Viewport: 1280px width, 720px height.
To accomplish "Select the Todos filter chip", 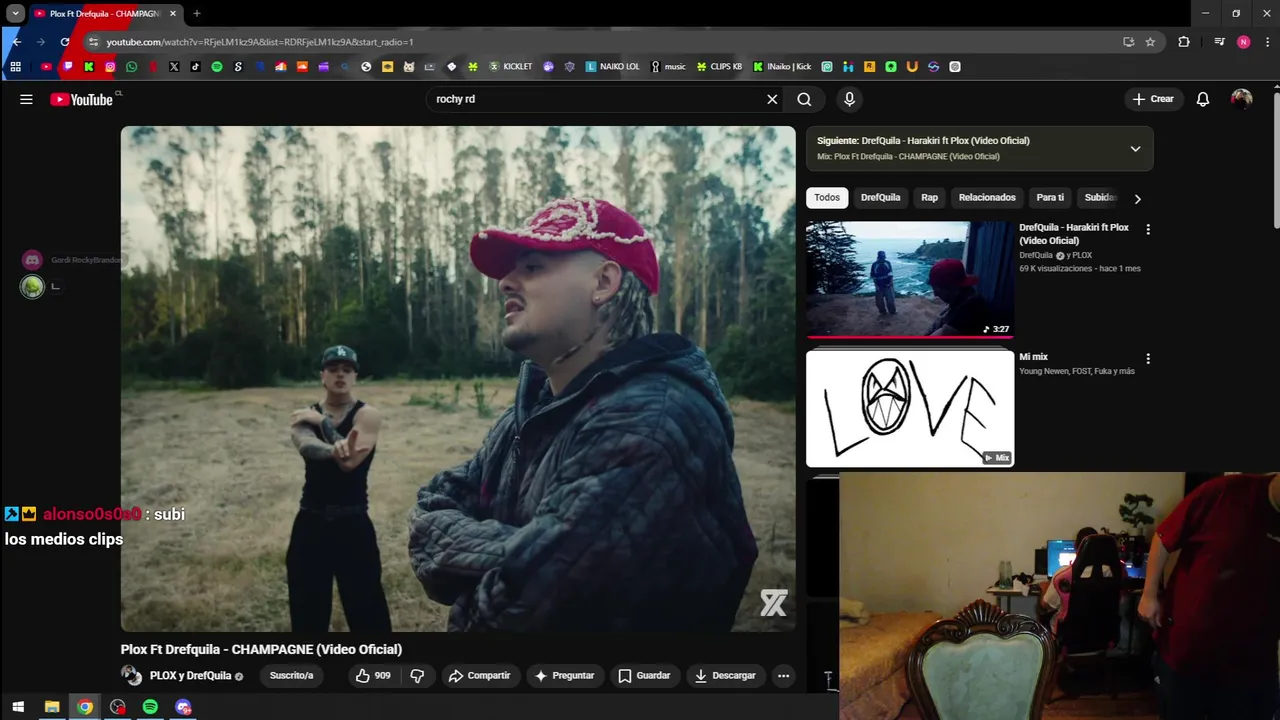I will pos(827,197).
